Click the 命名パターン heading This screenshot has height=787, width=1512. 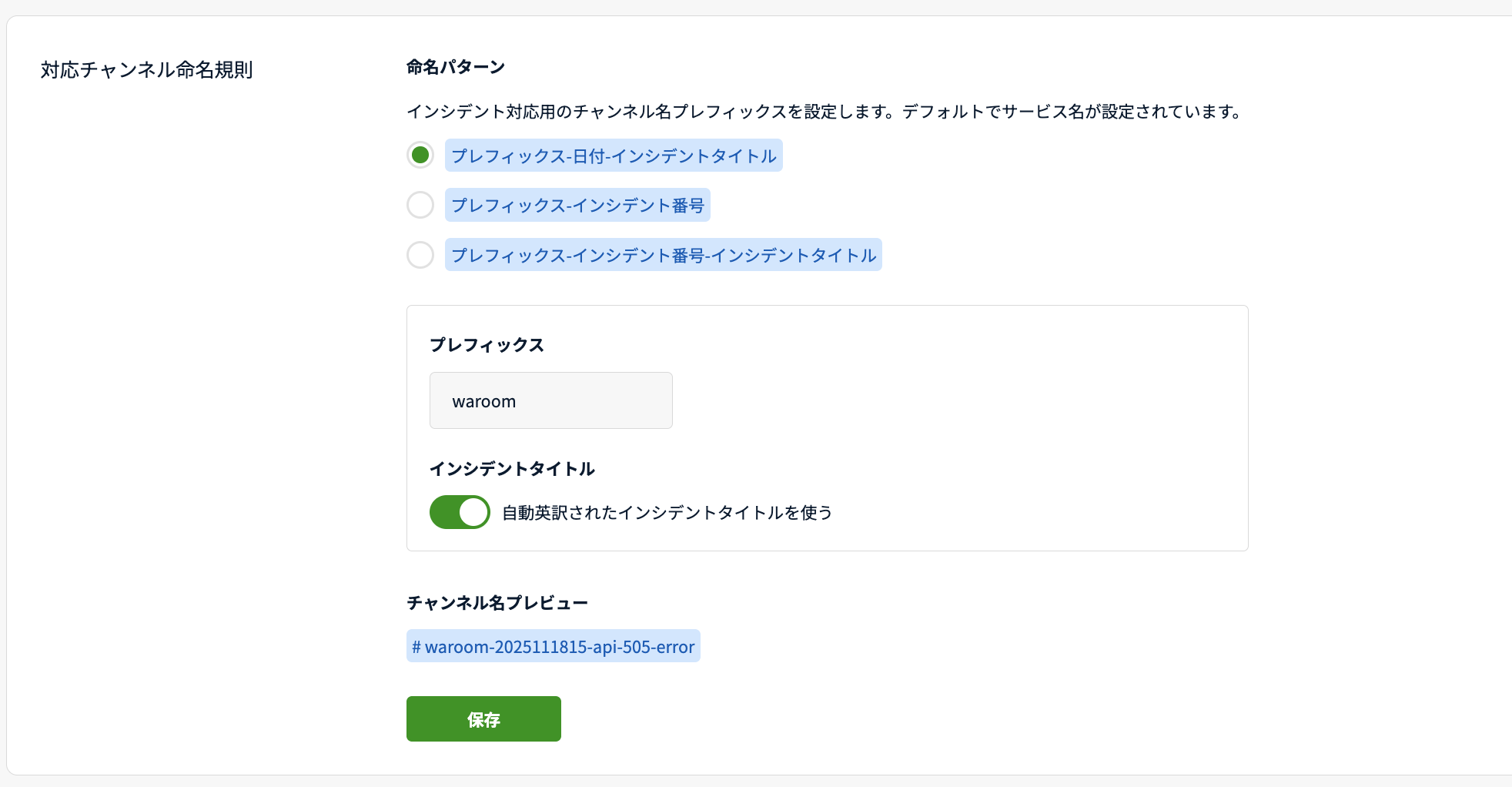456,68
